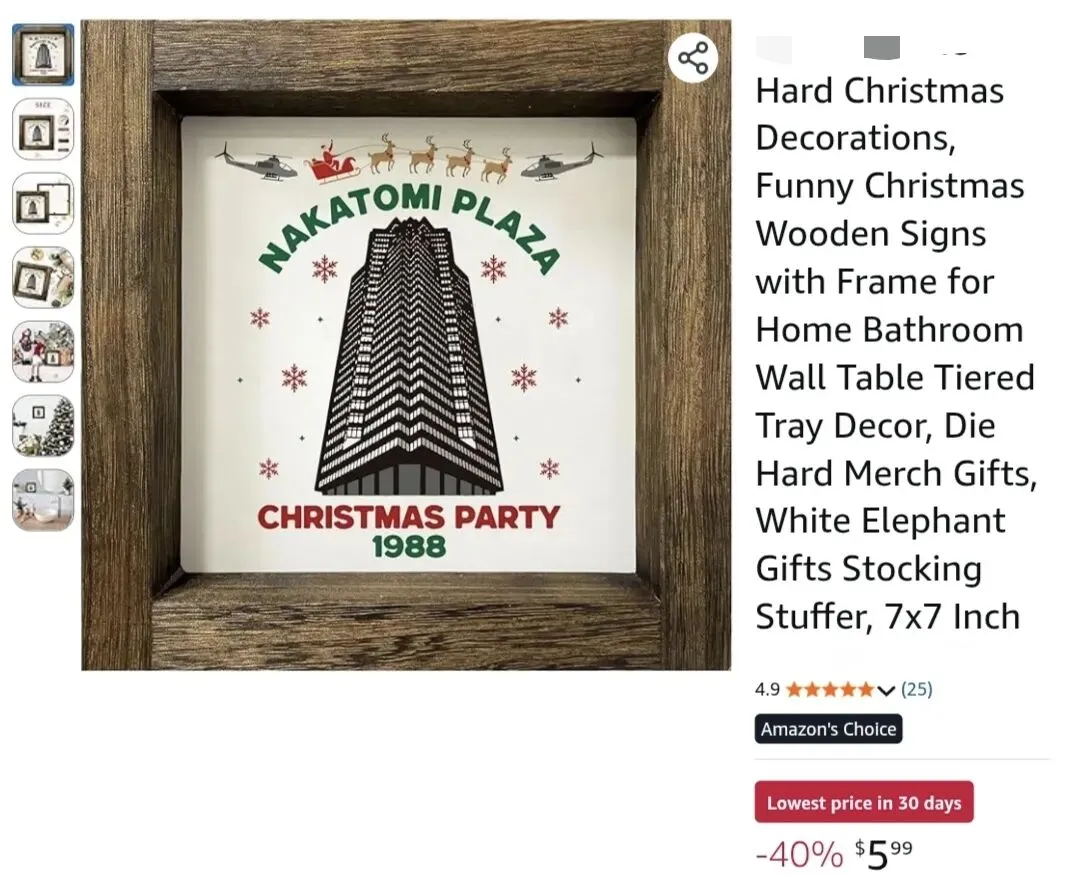1080x876 pixels.
Task: Click the share icon on product image
Action: tap(692, 58)
